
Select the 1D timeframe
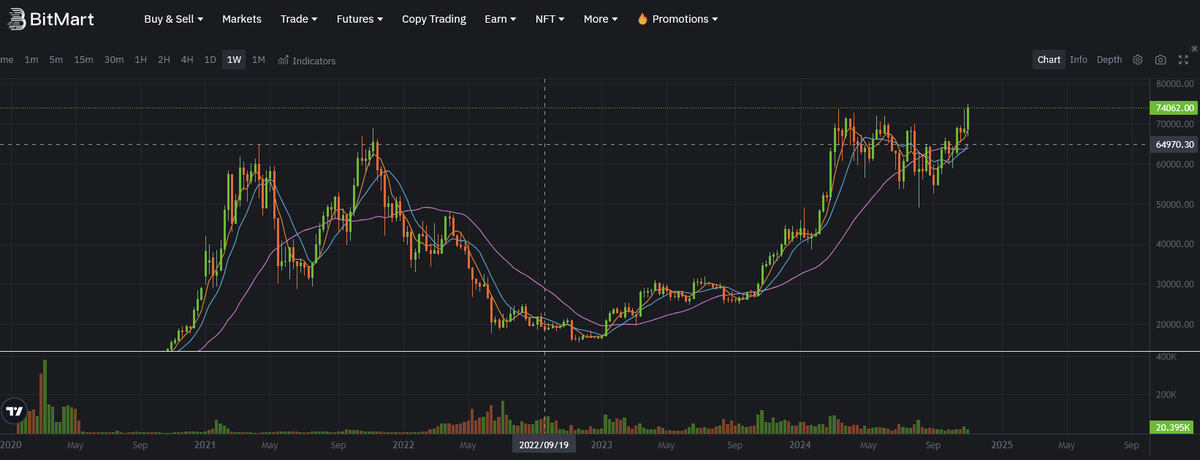click(210, 60)
